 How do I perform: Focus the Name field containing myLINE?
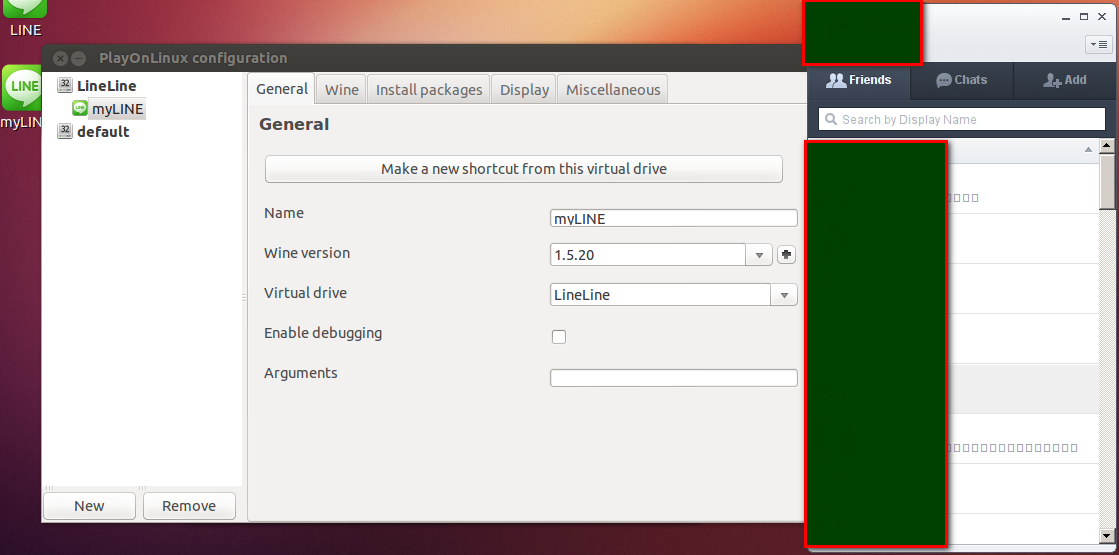[673, 218]
